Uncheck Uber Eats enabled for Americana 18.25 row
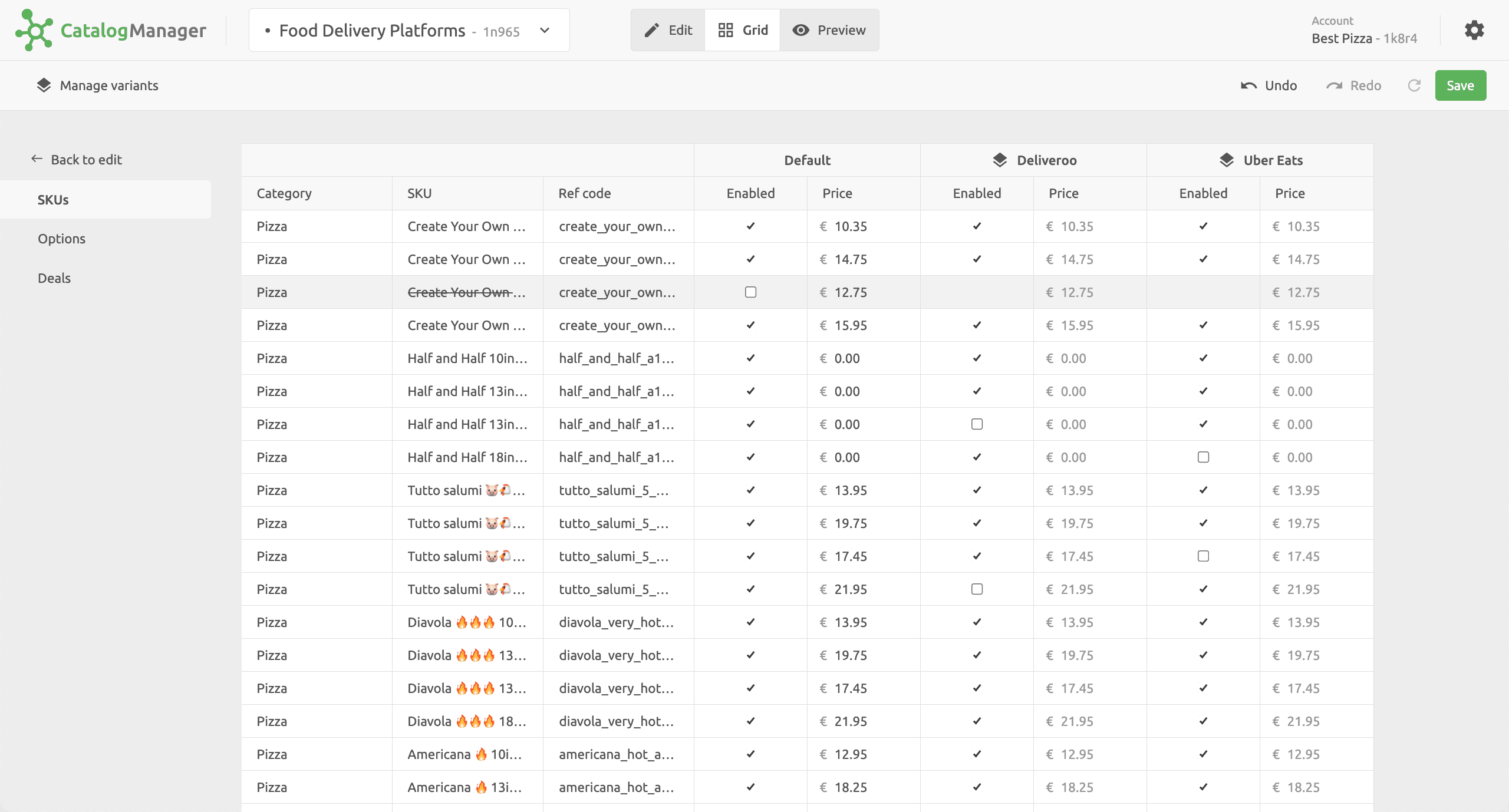The width and height of the screenshot is (1509, 812). (x=1203, y=787)
